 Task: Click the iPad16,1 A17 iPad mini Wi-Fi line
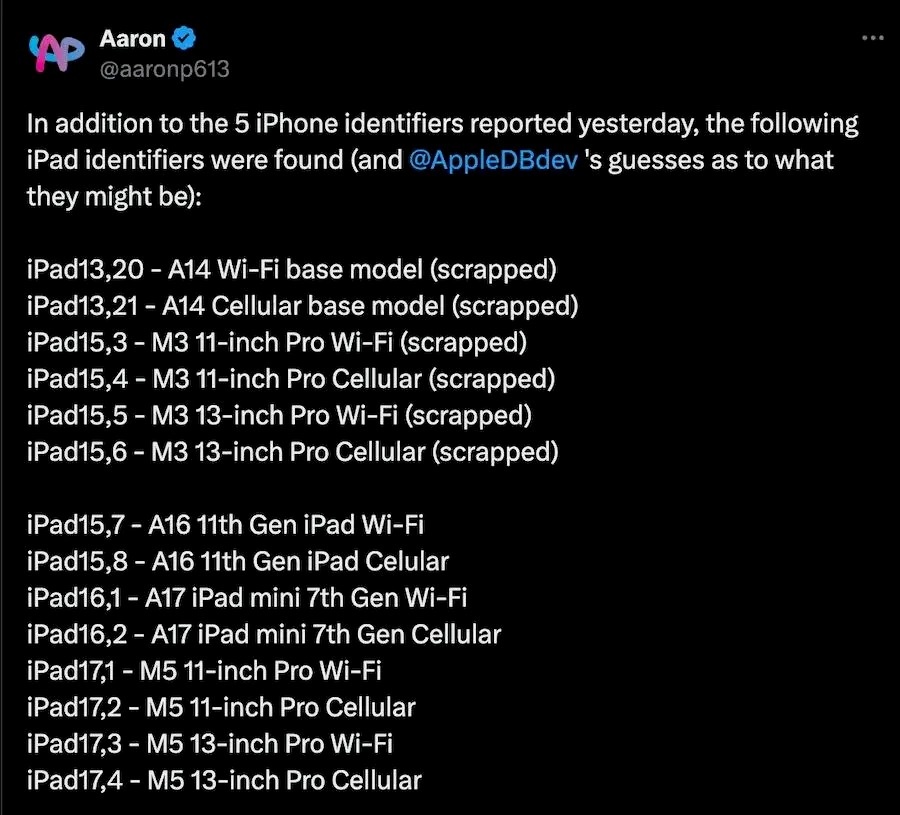[x=247, y=597]
